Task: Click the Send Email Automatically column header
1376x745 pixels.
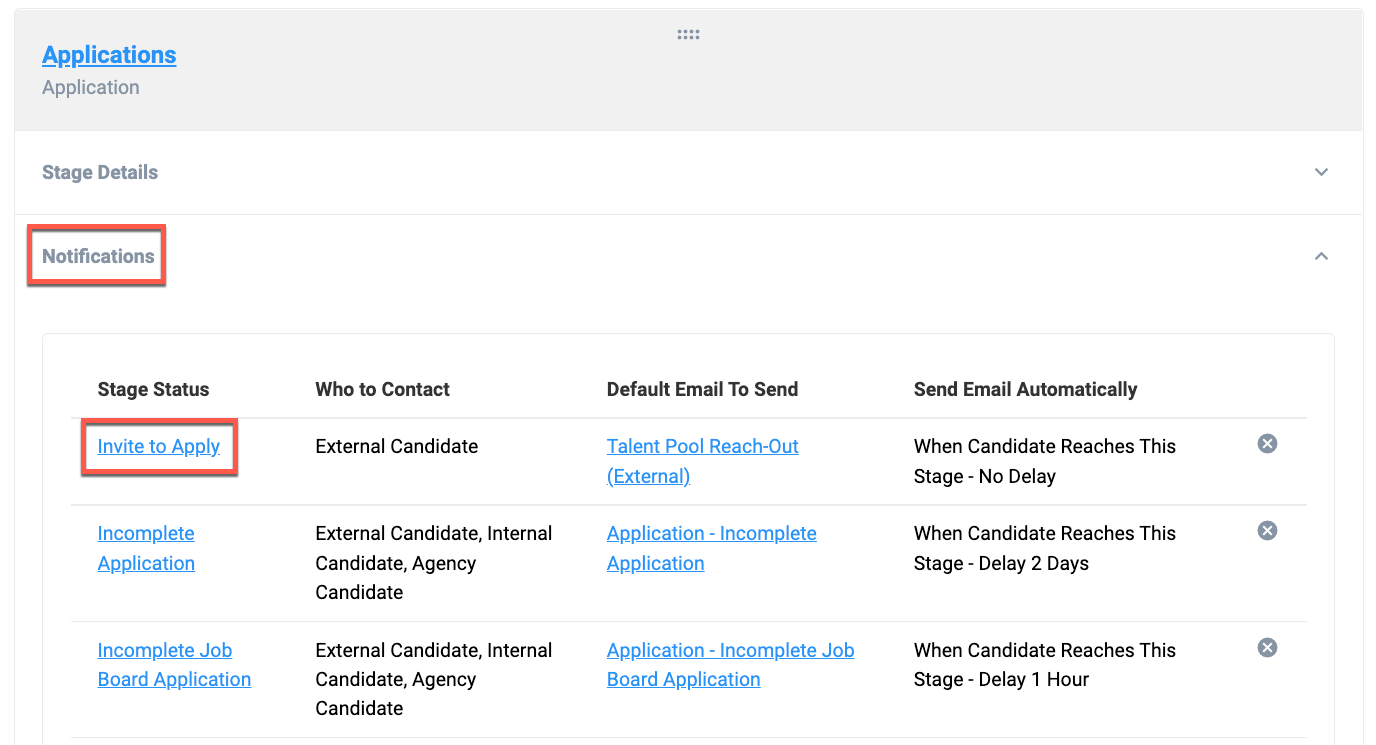Action: (x=1025, y=390)
